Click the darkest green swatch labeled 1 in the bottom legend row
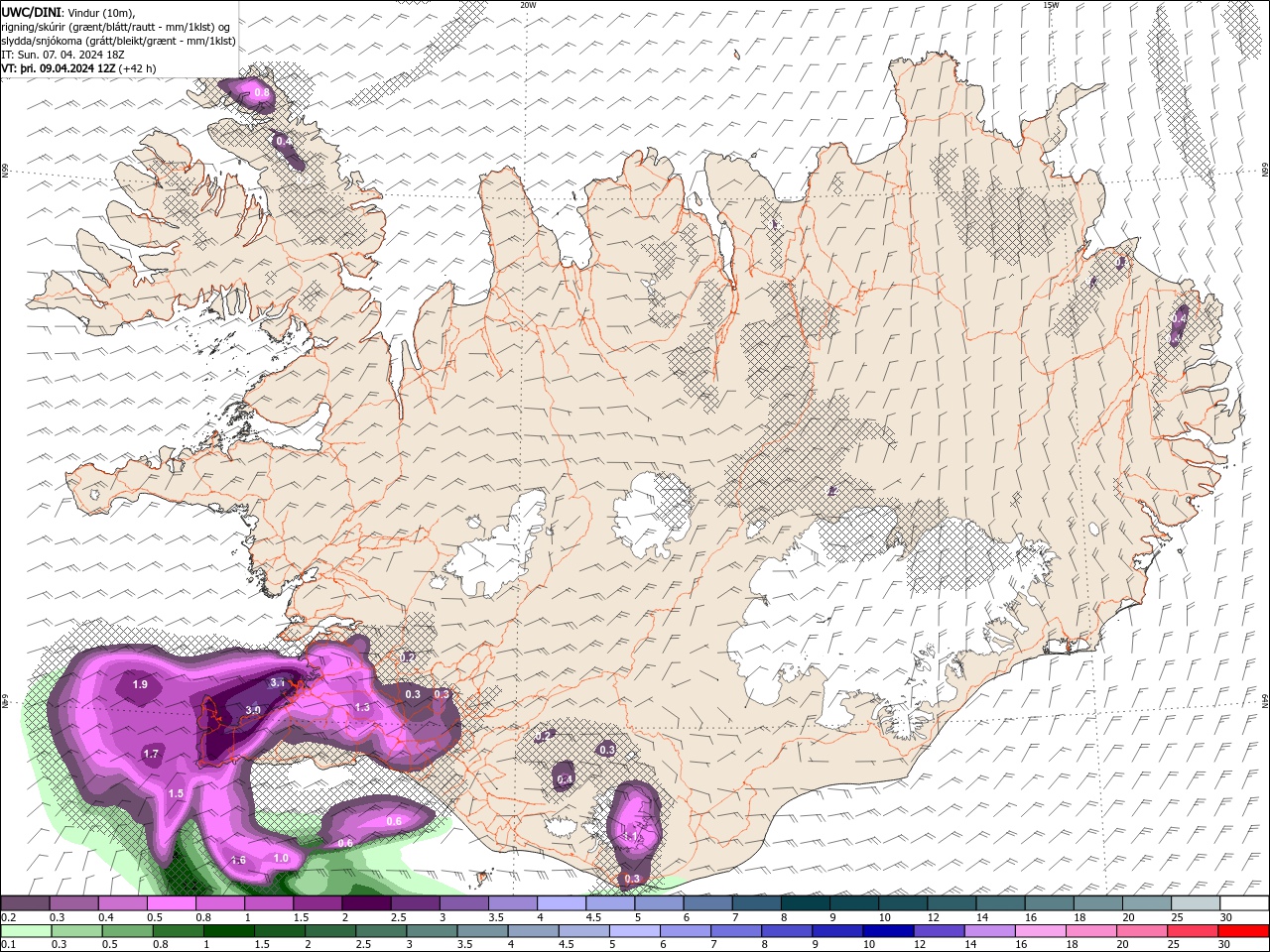The image size is (1270, 952). [228, 931]
